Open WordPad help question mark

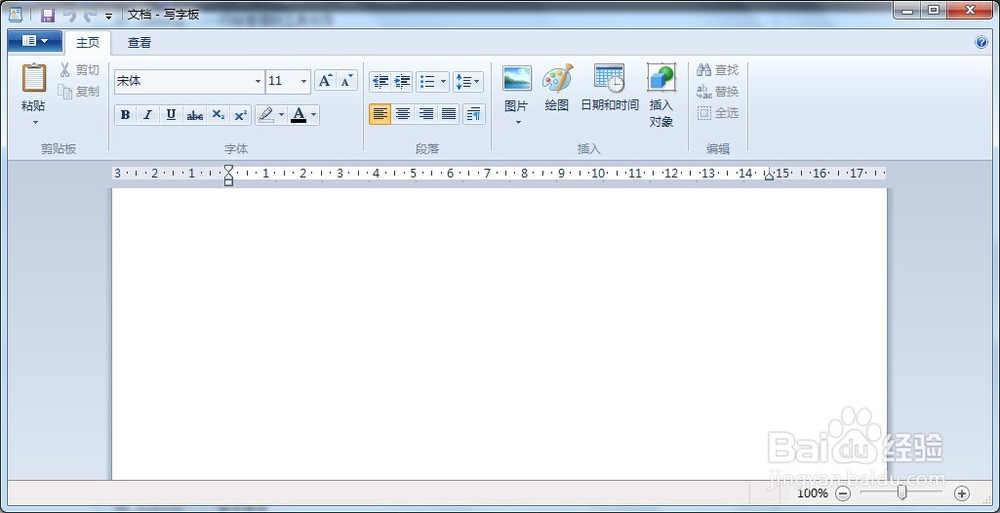(x=982, y=43)
